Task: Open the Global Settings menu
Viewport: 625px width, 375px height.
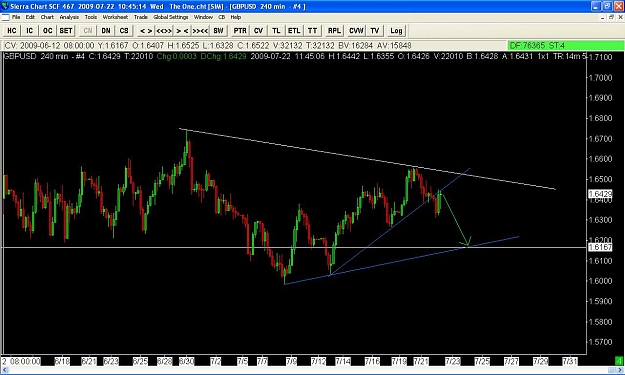Action: (171, 17)
